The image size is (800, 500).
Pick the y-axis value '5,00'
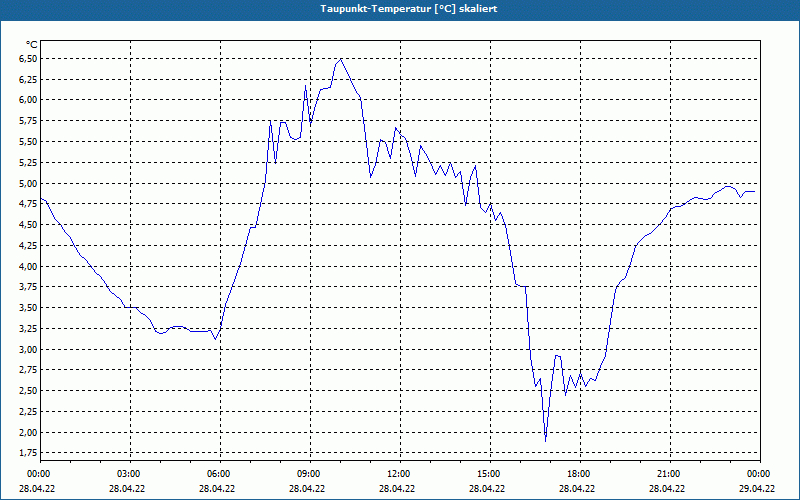click(28, 183)
